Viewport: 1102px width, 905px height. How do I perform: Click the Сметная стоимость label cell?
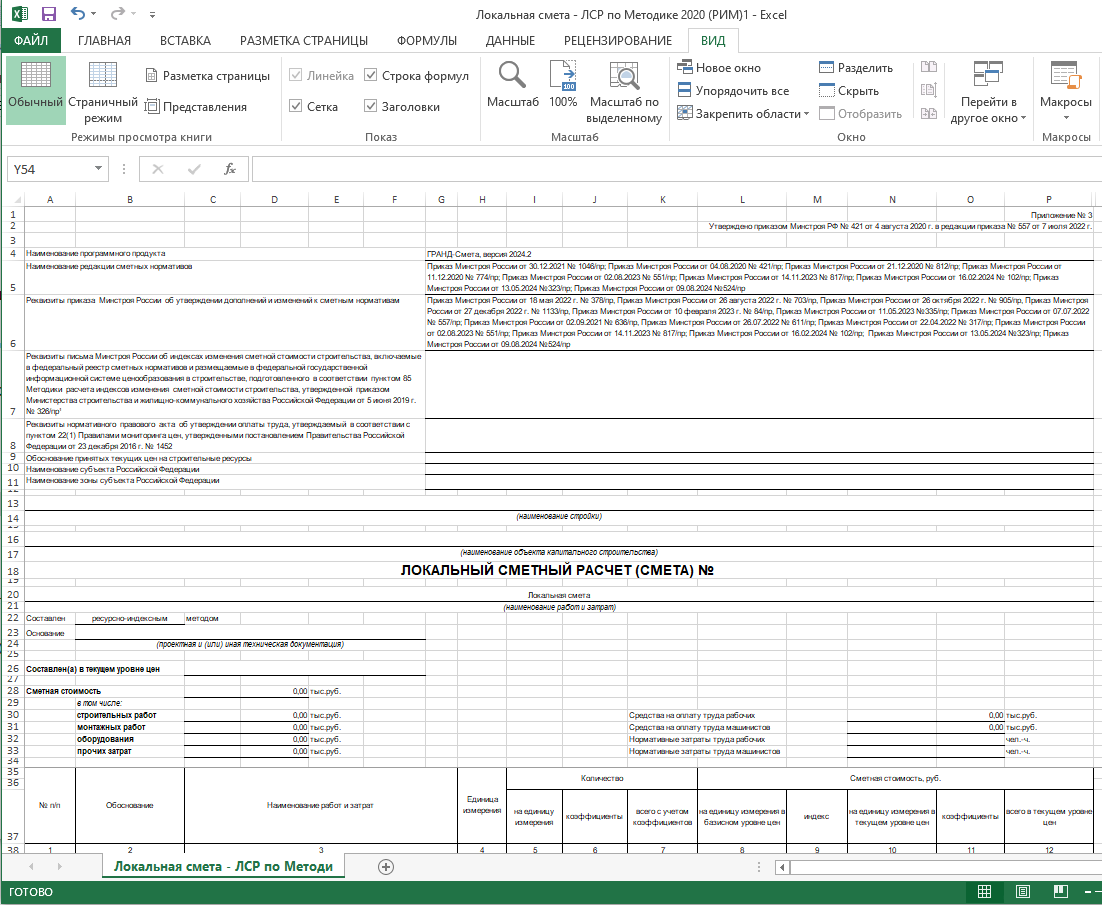pos(63,691)
